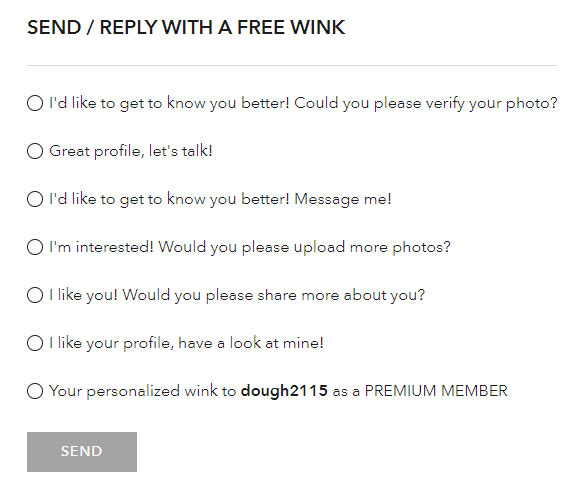Screen dimensions: 575x490
Task: Select the verify your photo radio button
Action: pos(35,103)
